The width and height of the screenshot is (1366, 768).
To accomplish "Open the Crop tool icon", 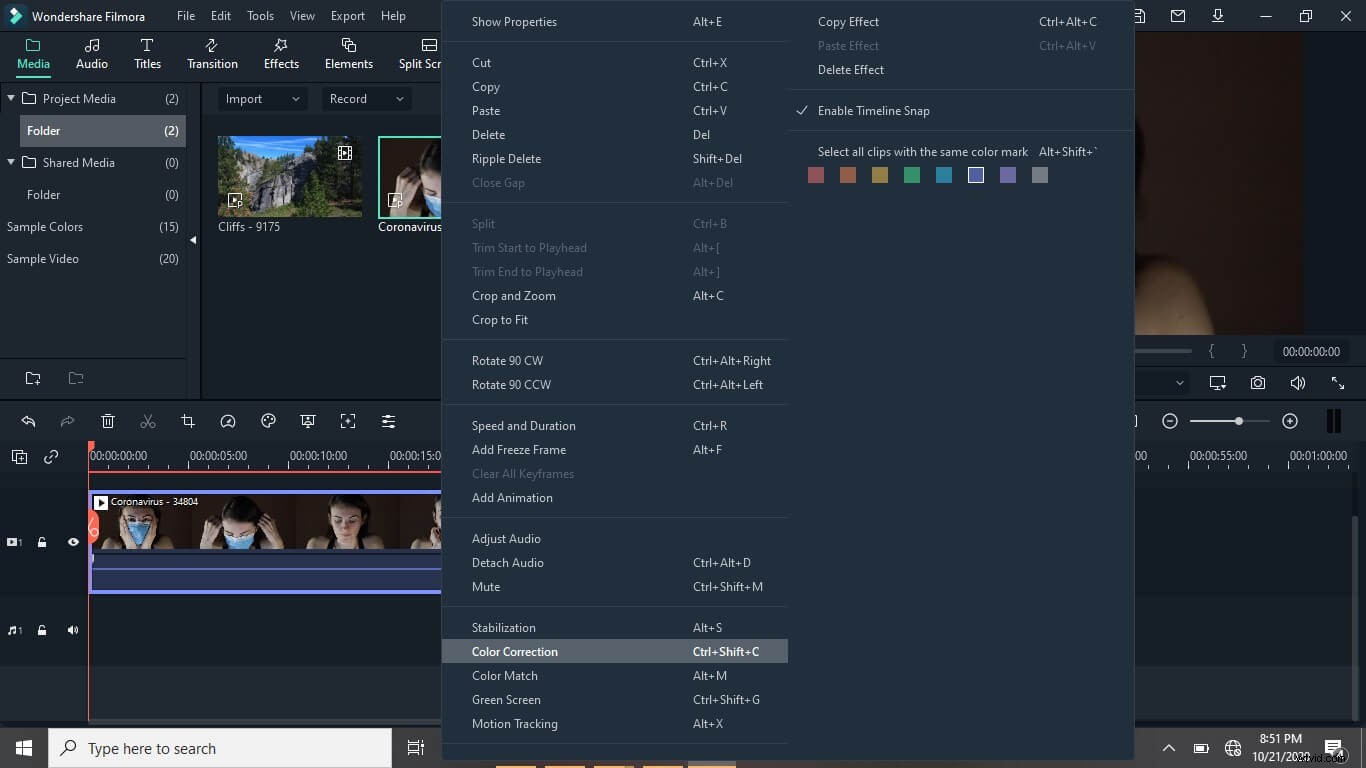I will 188,421.
